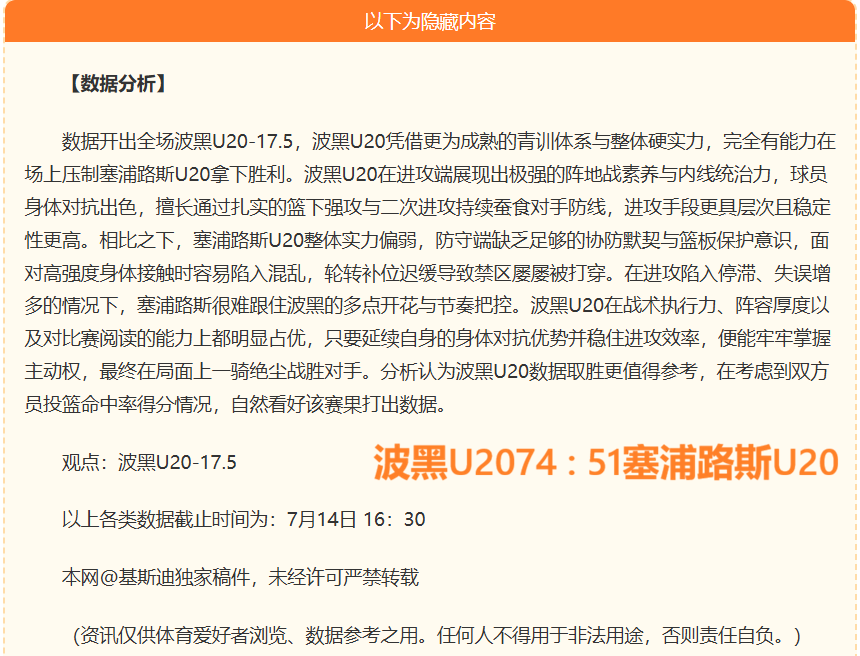The image size is (860, 656).
Task: Click the line starting "多的情况下"
Action: tap(427, 306)
